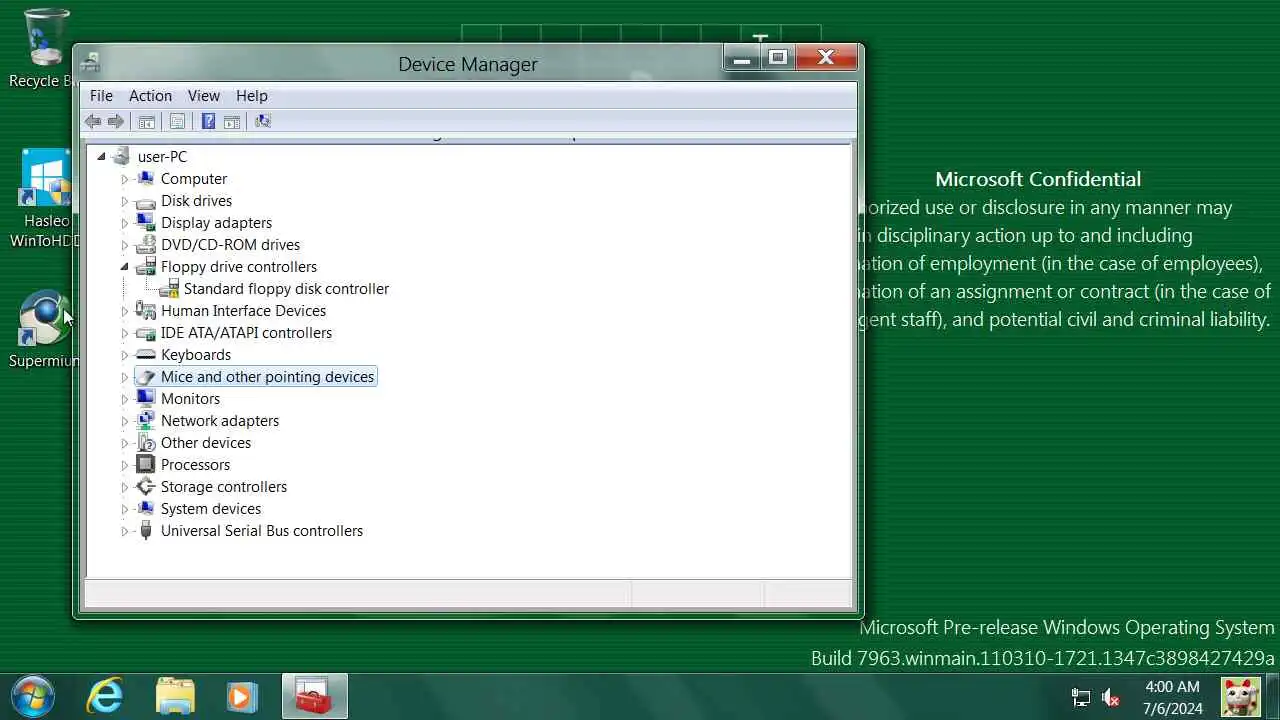The image size is (1280, 720).
Task: Click the Properties toolbar icon
Action: [x=177, y=121]
